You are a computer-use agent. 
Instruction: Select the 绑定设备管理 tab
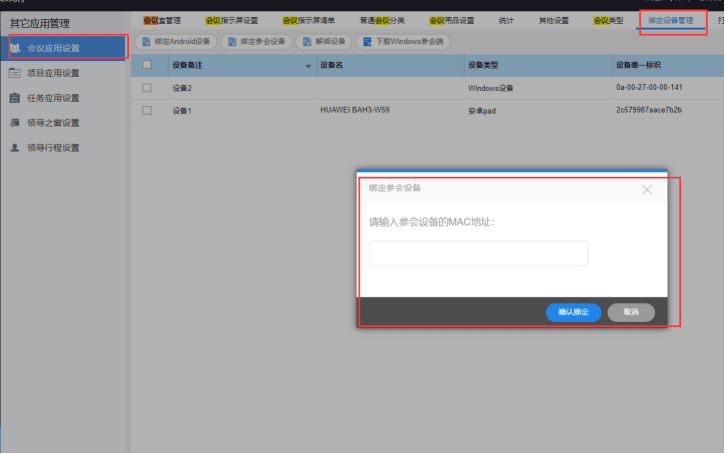(x=671, y=20)
